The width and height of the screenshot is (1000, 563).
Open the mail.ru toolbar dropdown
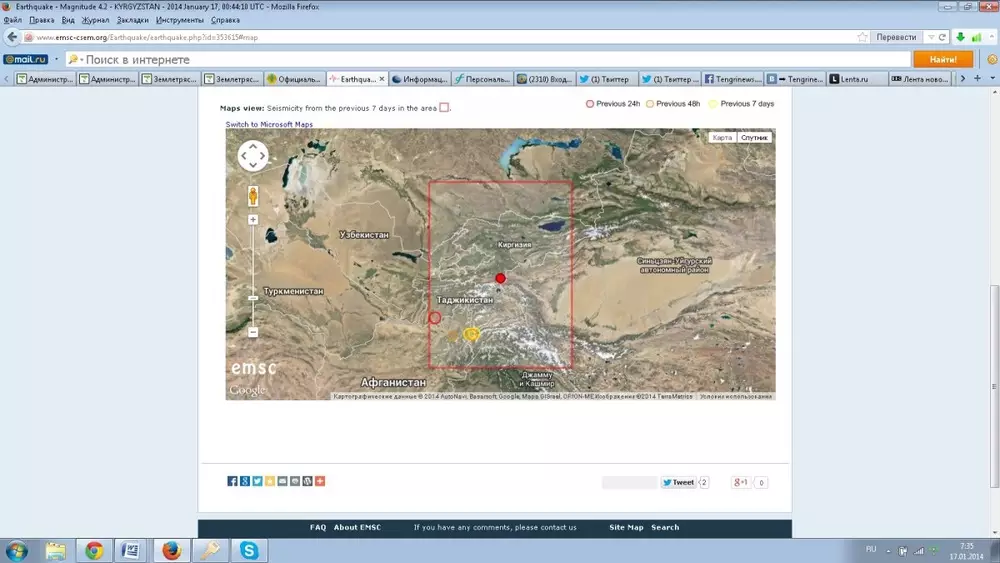[x=54, y=60]
